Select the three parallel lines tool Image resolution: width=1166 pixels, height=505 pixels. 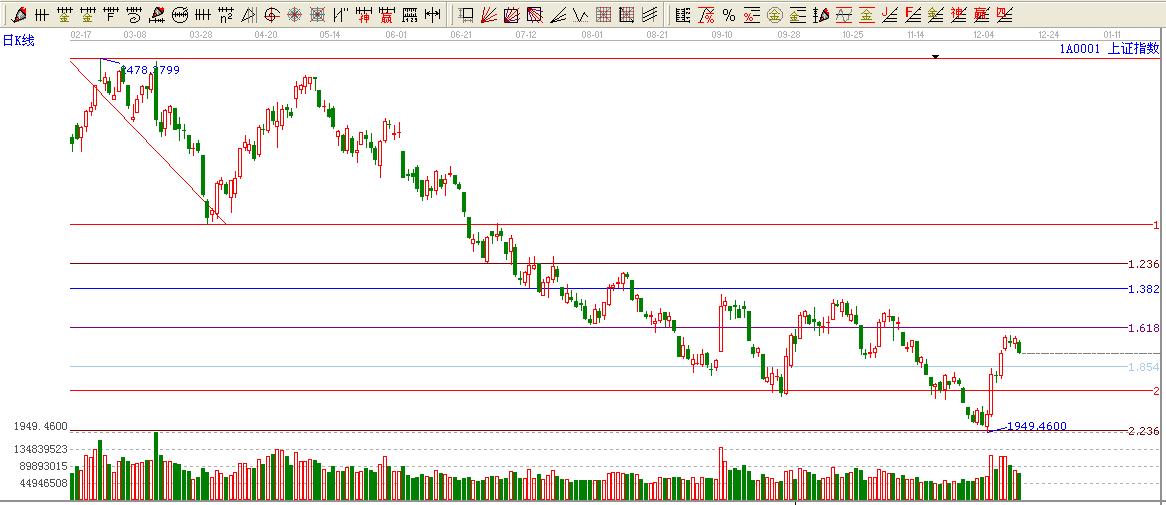coord(650,14)
